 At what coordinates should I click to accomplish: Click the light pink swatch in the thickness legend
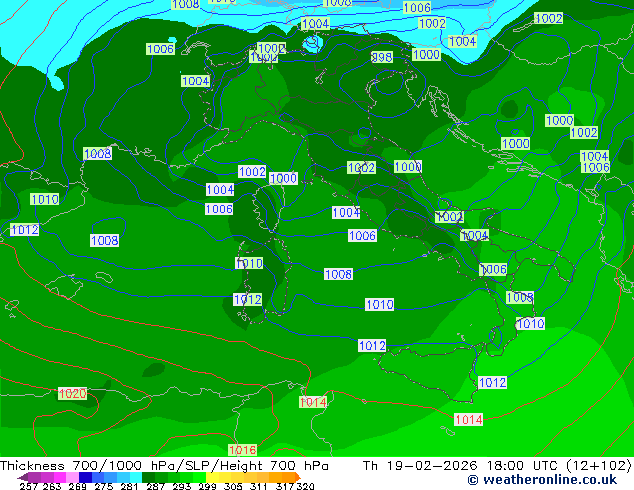point(72,477)
